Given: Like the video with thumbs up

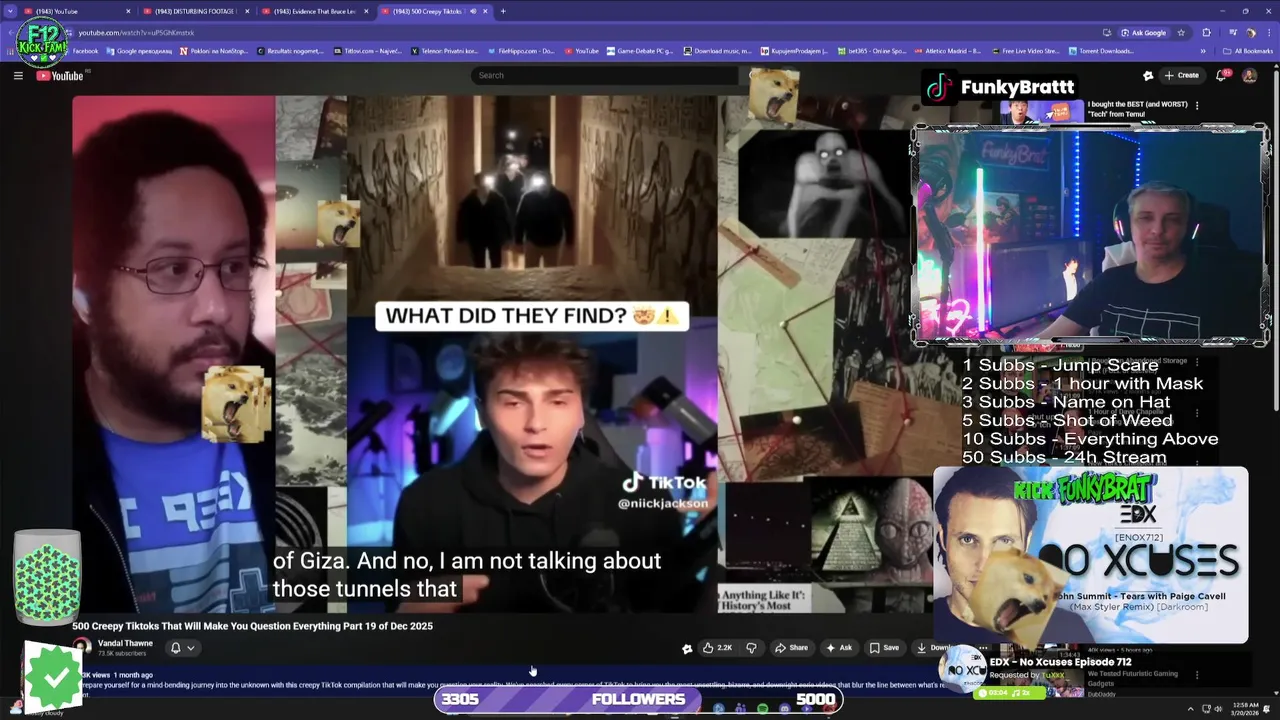Looking at the screenshot, I should (x=718, y=647).
